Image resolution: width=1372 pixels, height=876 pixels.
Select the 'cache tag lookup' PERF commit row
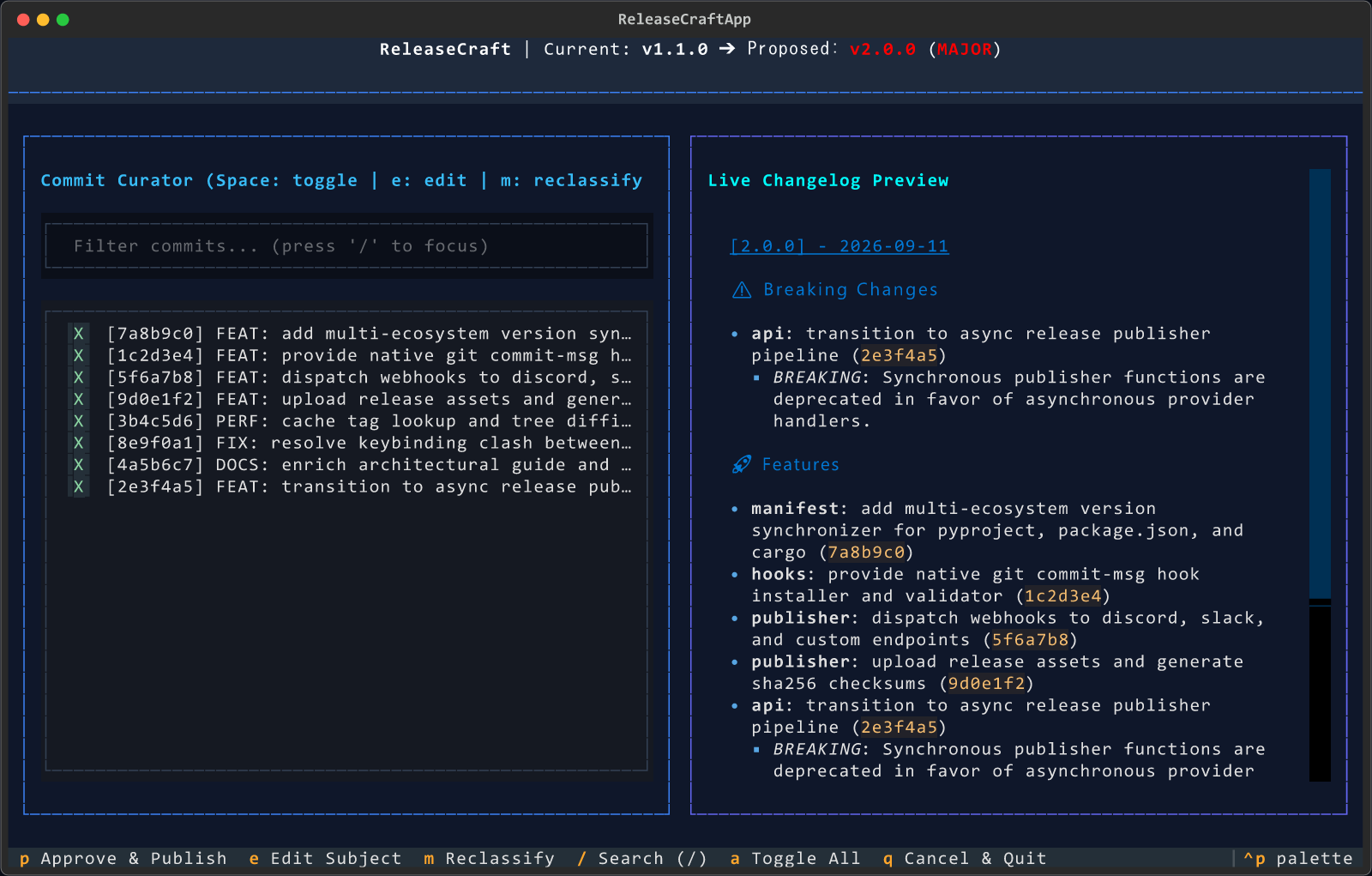coord(346,421)
